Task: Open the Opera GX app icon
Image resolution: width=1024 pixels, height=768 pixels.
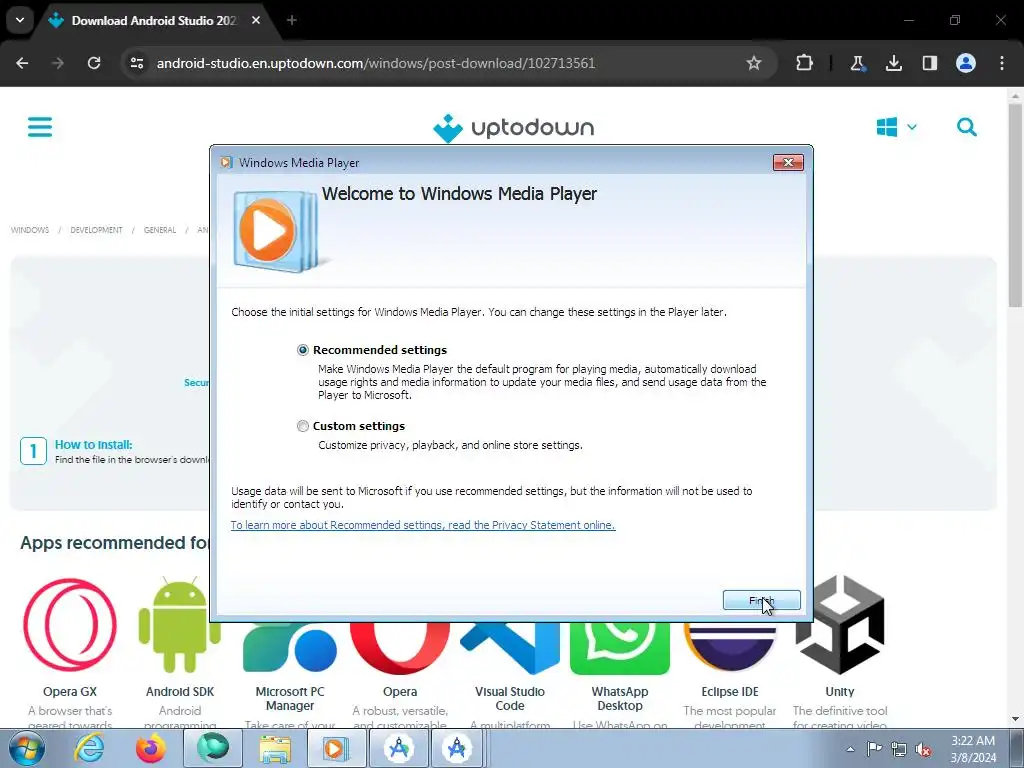Action: (70, 625)
